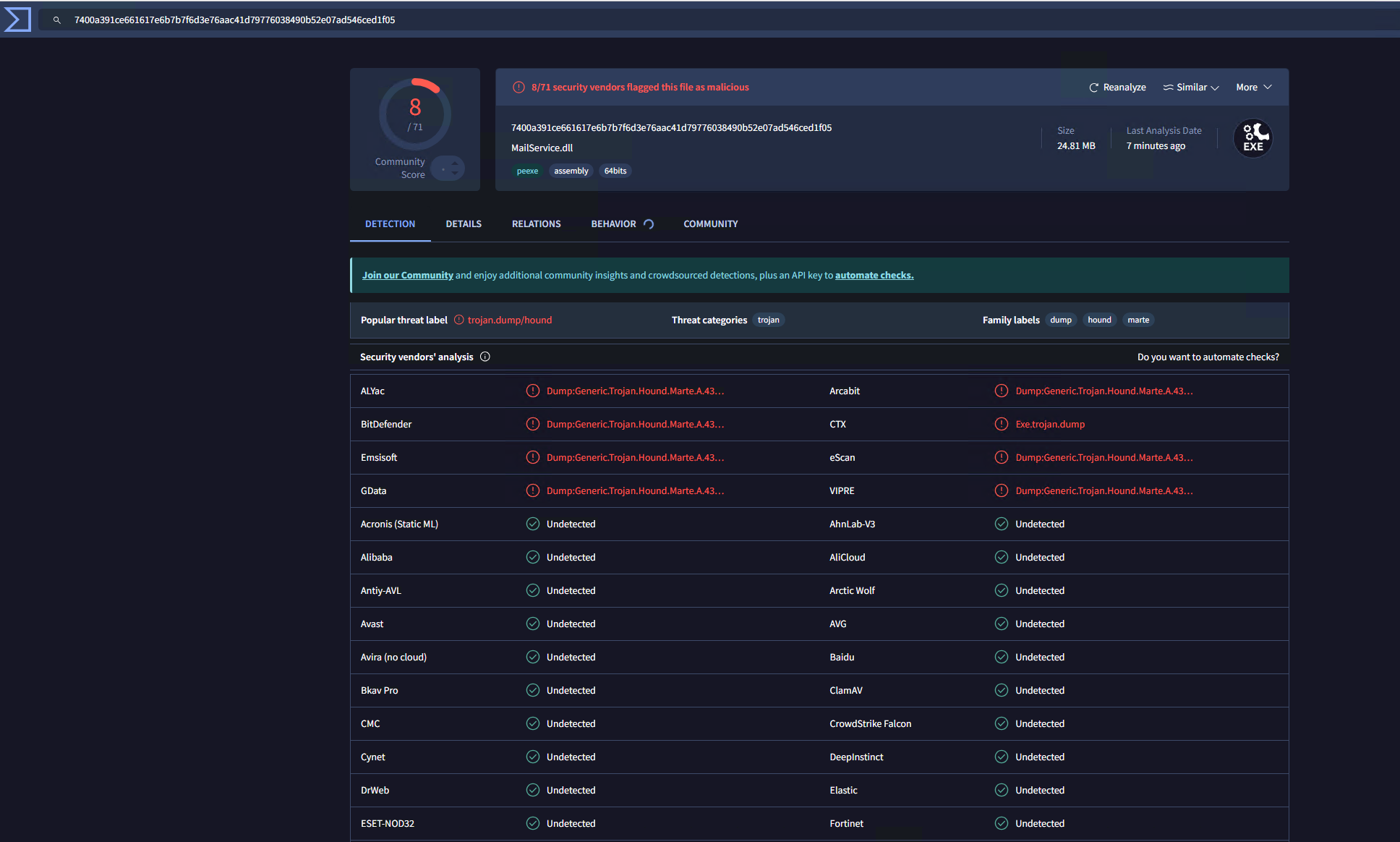Click the community score upvote arrow

coord(455,163)
